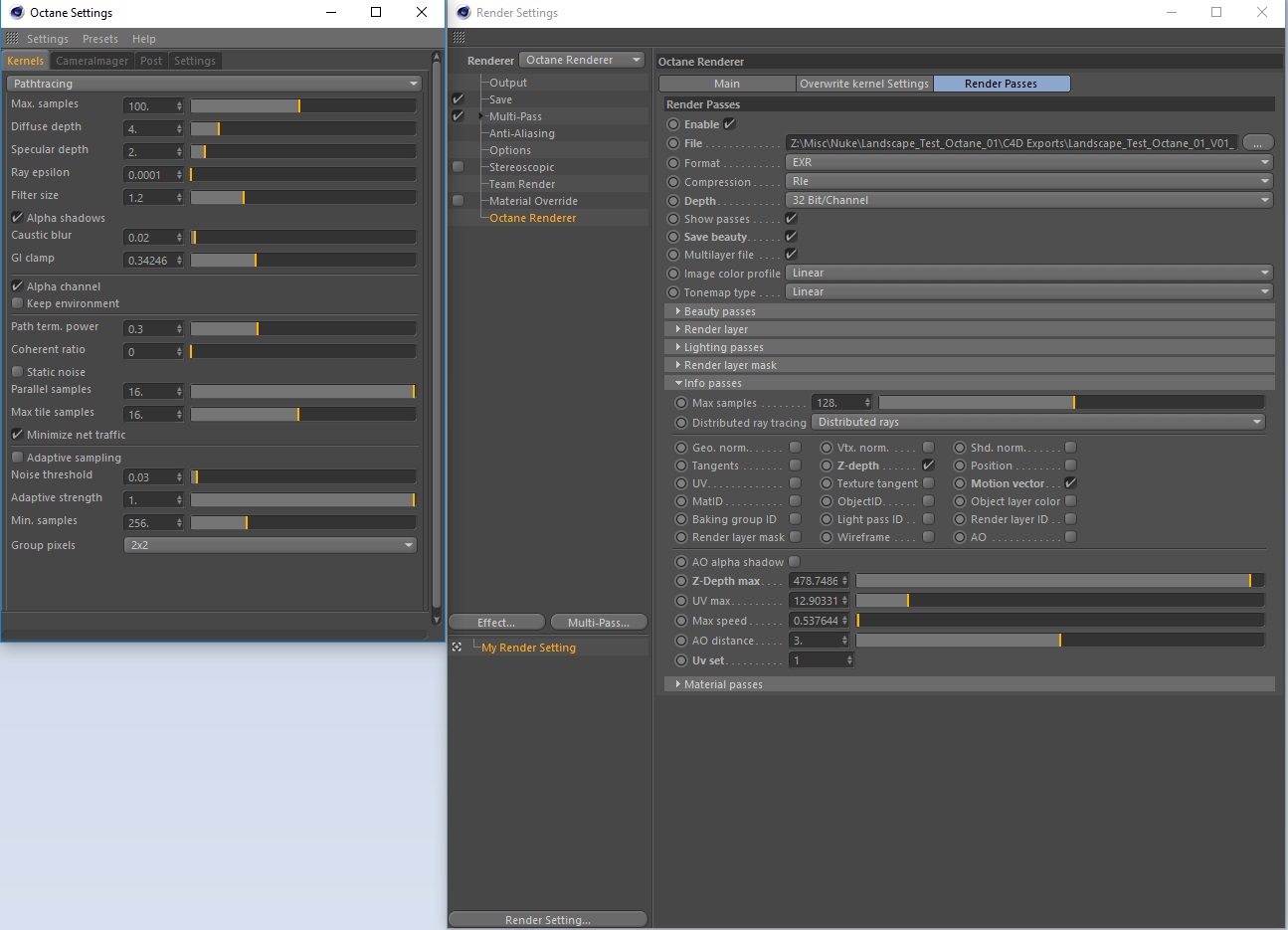Viewport: 1288px width, 930px height.
Task: Click the animation dot beside Save beauty
Action: (x=673, y=237)
